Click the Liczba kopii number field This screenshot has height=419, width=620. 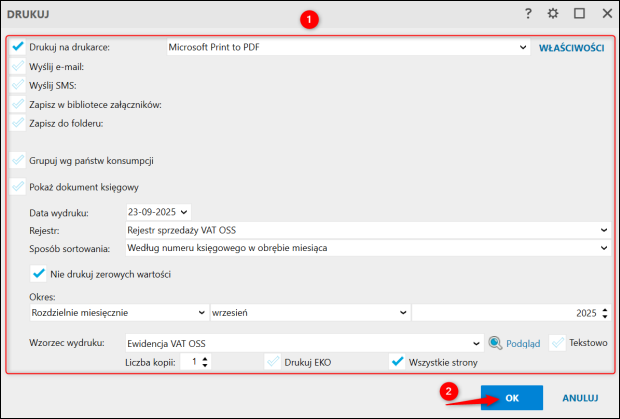(x=191, y=362)
